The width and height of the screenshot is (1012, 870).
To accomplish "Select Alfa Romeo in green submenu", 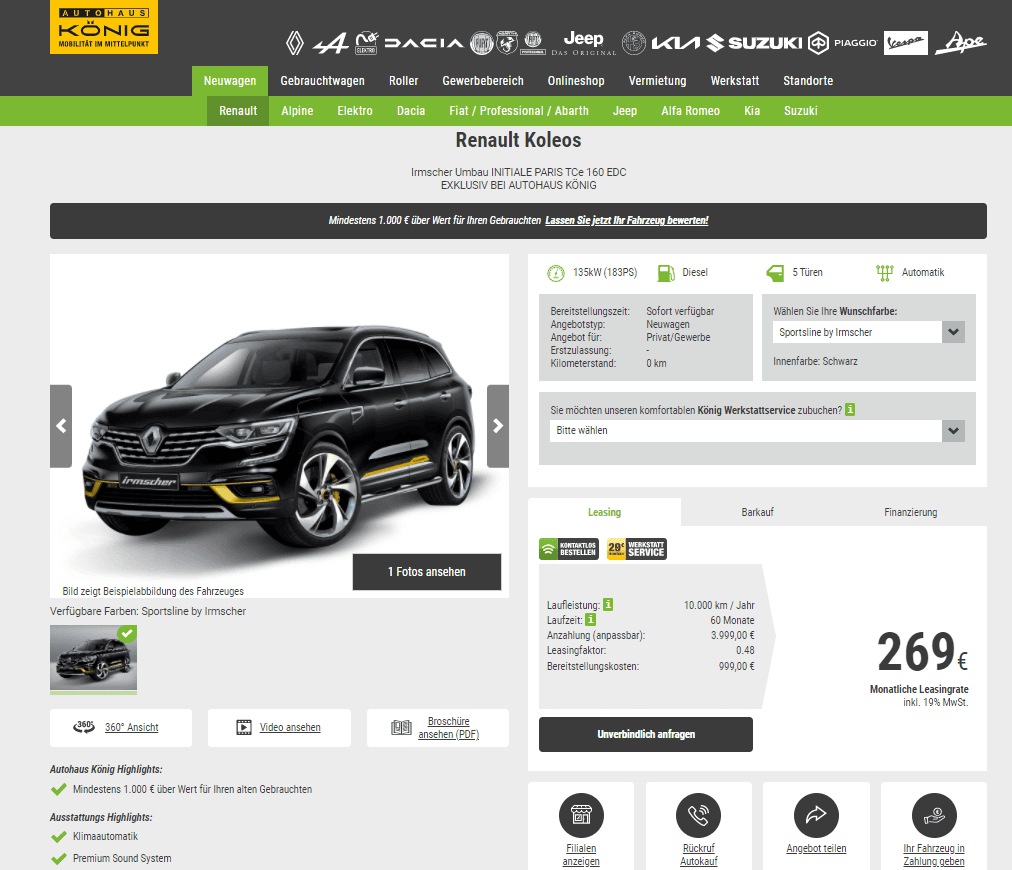I will [x=690, y=111].
